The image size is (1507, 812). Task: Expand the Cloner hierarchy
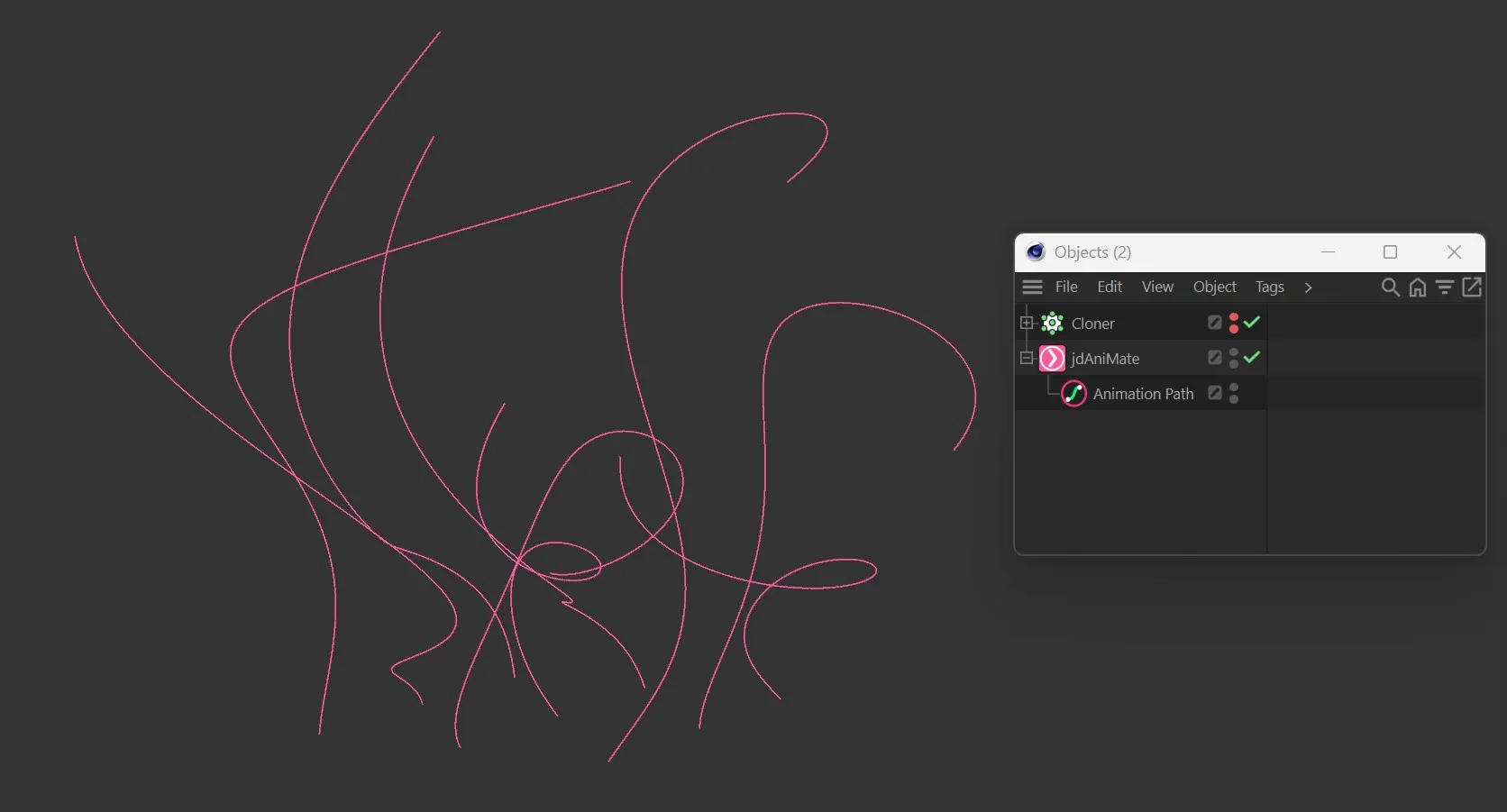coord(1026,323)
